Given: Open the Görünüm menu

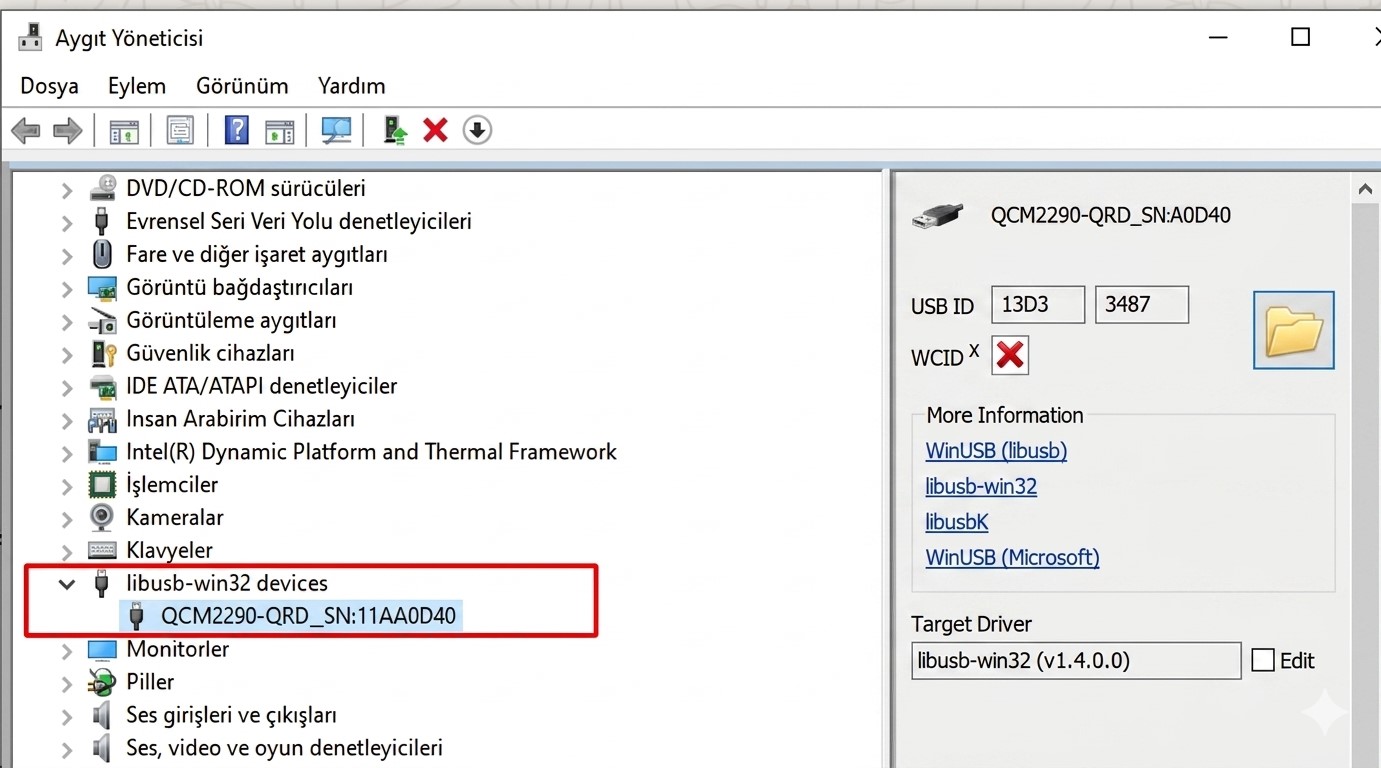Looking at the screenshot, I should click(x=242, y=86).
